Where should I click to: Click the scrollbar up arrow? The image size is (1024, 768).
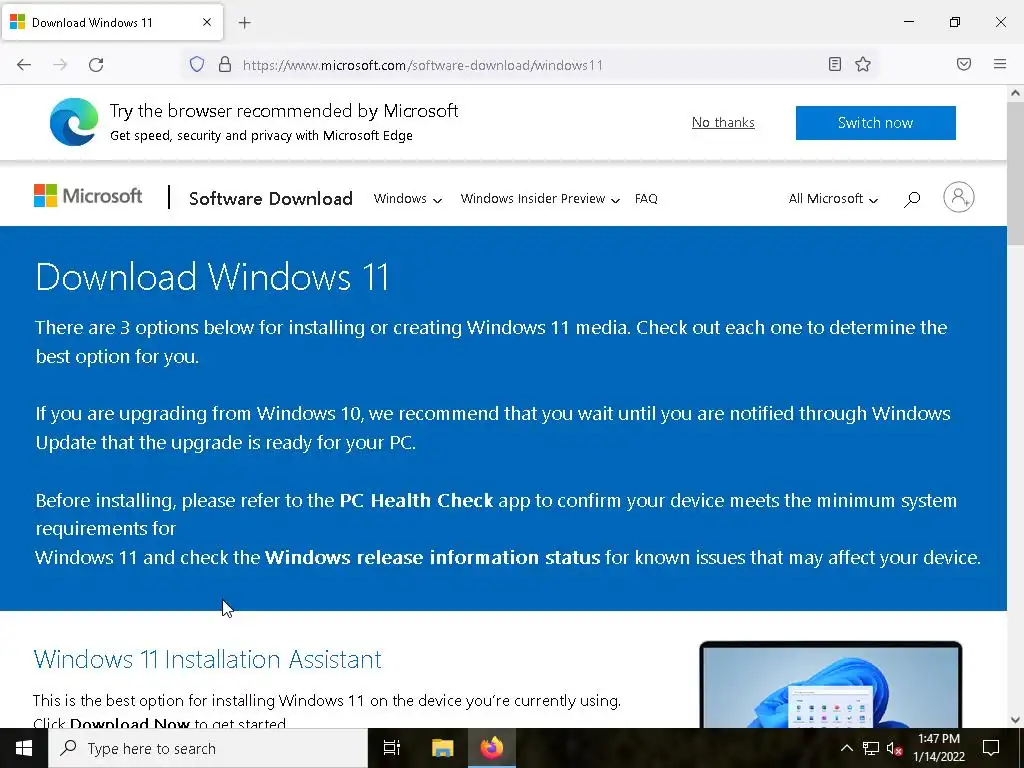pyautogui.click(x=1015, y=93)
